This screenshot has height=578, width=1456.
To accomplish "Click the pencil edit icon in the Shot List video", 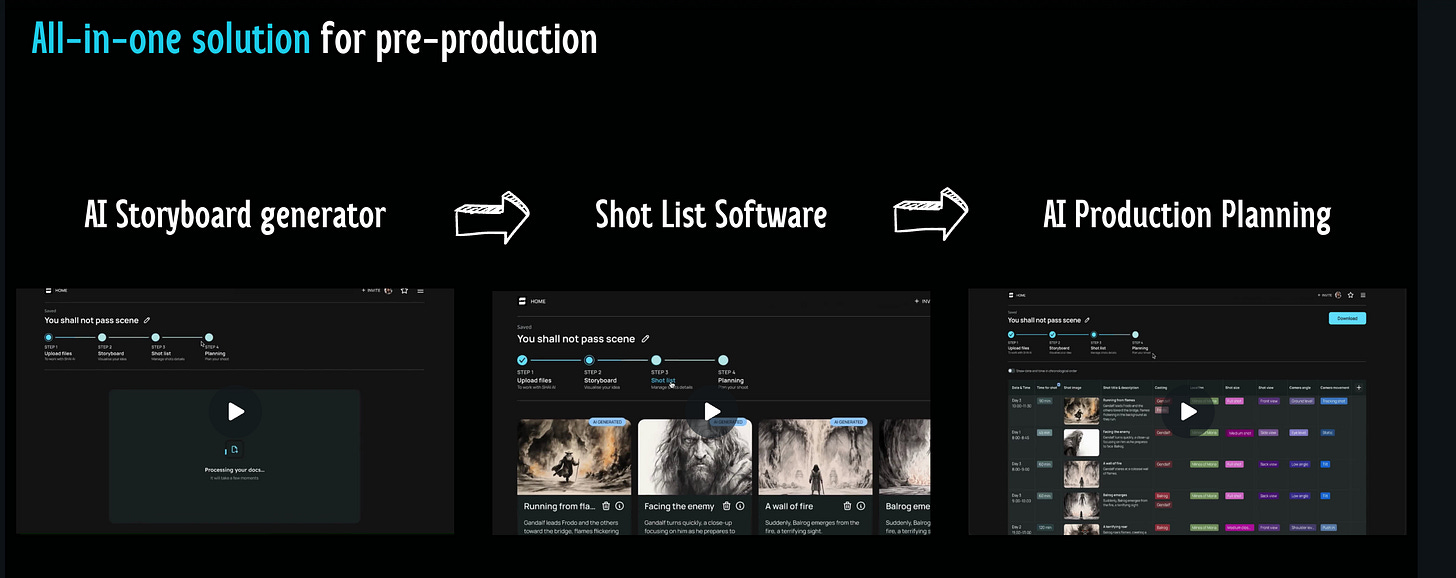I will 646,339.
